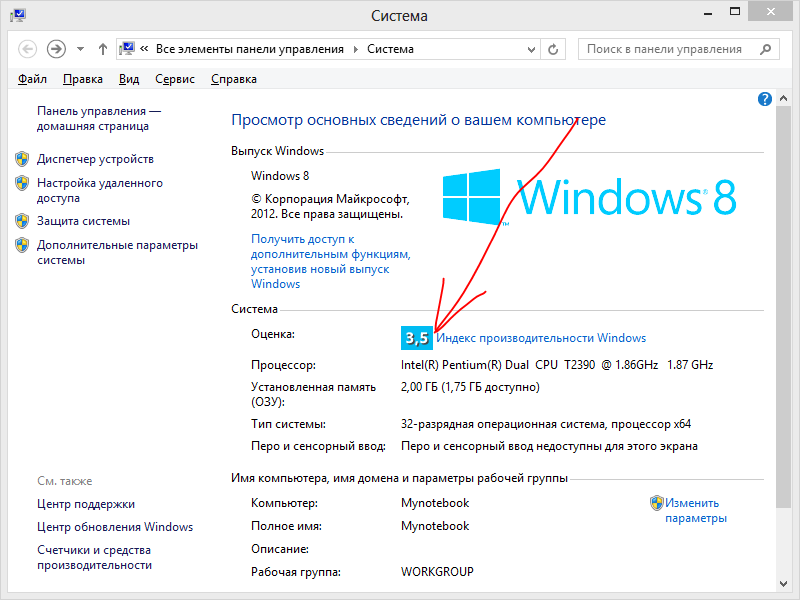
Task: Click Изменить параметры link
Action: pos(696,511)
